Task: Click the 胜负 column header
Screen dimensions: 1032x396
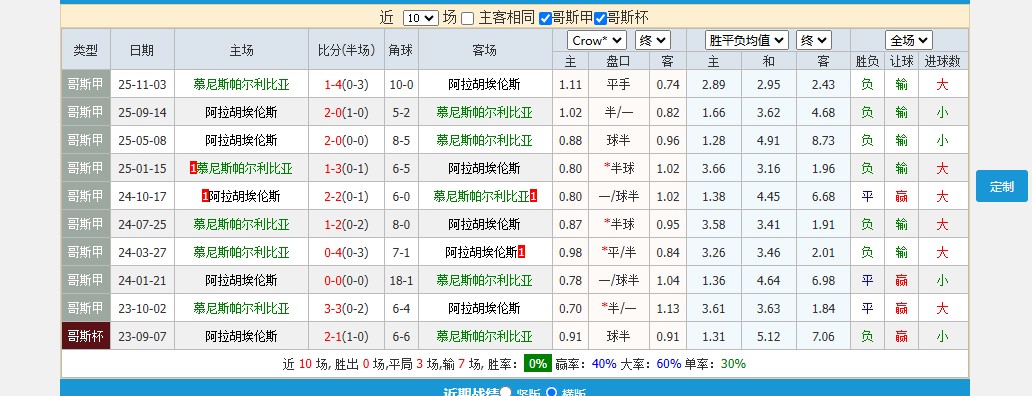Action: point(867,61)
